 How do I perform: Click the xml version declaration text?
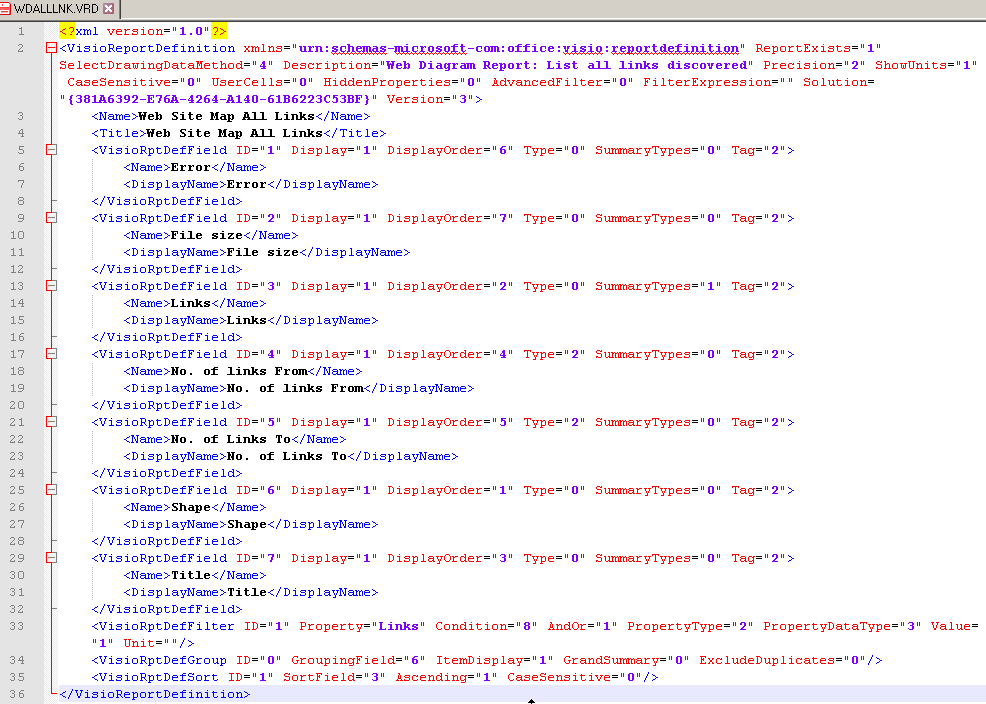coord(143,31)
